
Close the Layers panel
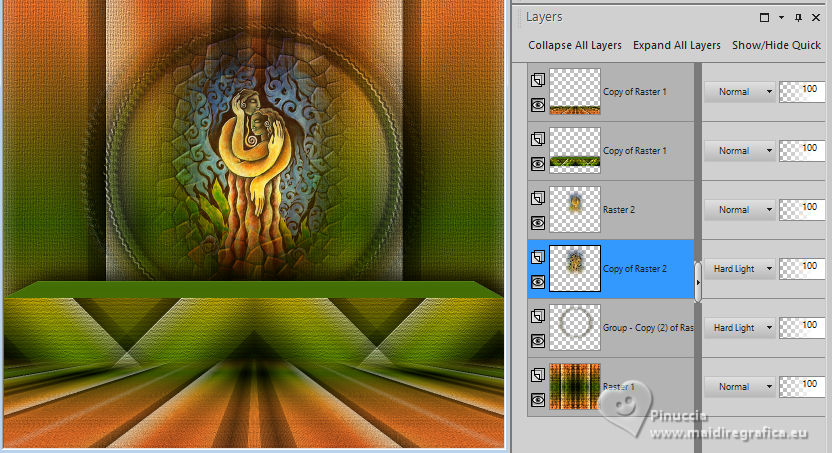click(x=816, y=18)
